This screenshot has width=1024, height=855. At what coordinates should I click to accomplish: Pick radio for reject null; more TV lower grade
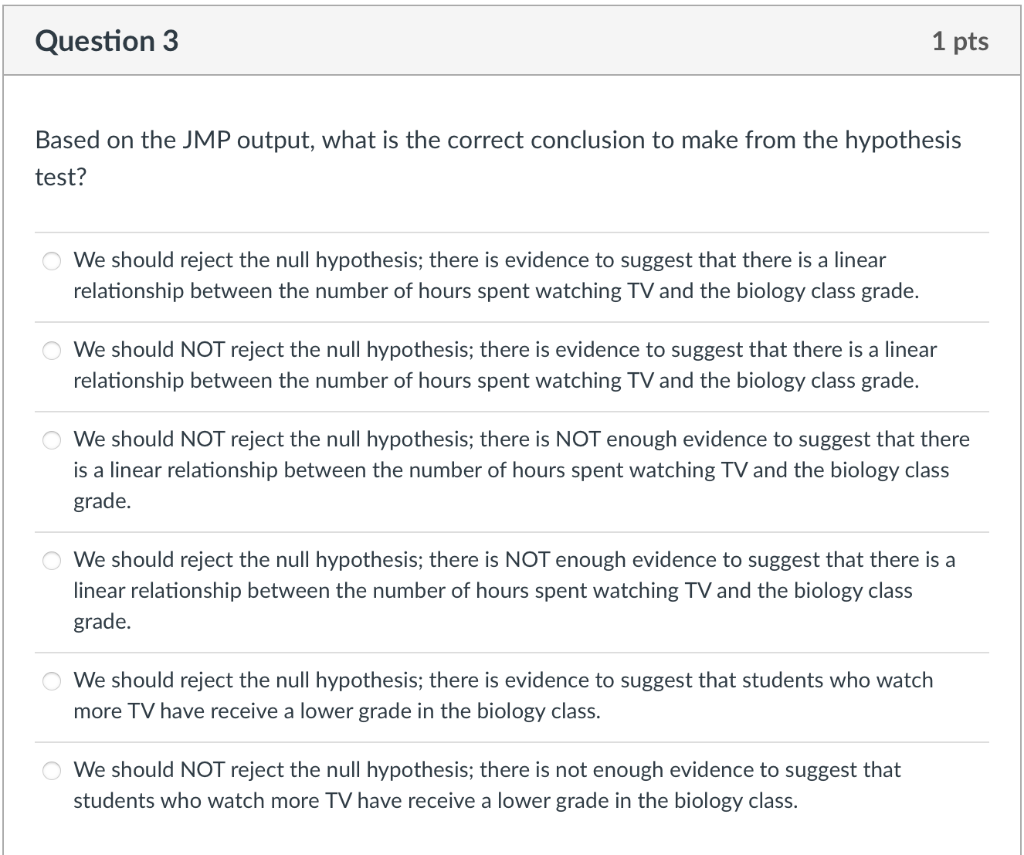[x=52, y=681]
